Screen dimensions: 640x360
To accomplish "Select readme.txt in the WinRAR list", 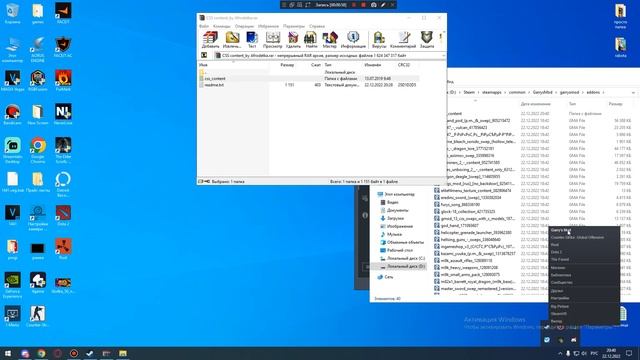I will click(x=214, y=85).
